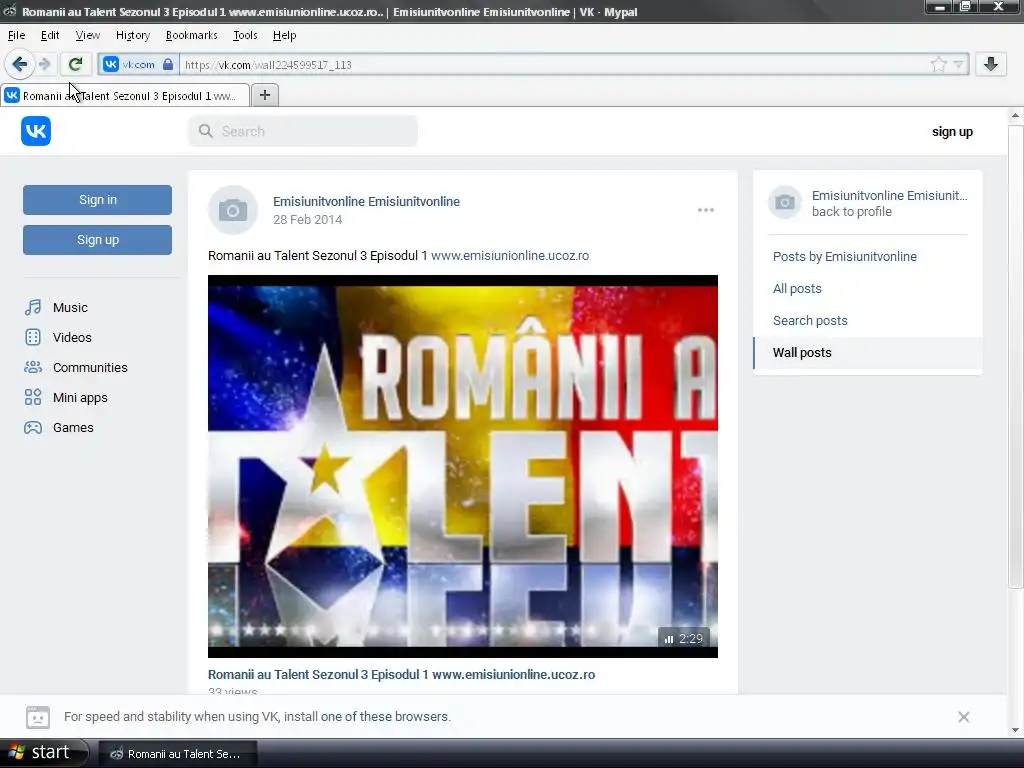Reload the page with the refresh icon

(x=75, y=64)
